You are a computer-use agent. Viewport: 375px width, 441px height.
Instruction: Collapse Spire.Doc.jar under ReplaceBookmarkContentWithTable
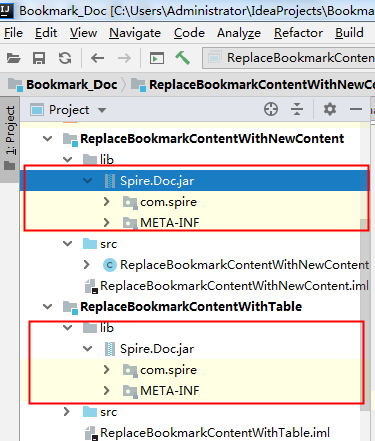88,349
